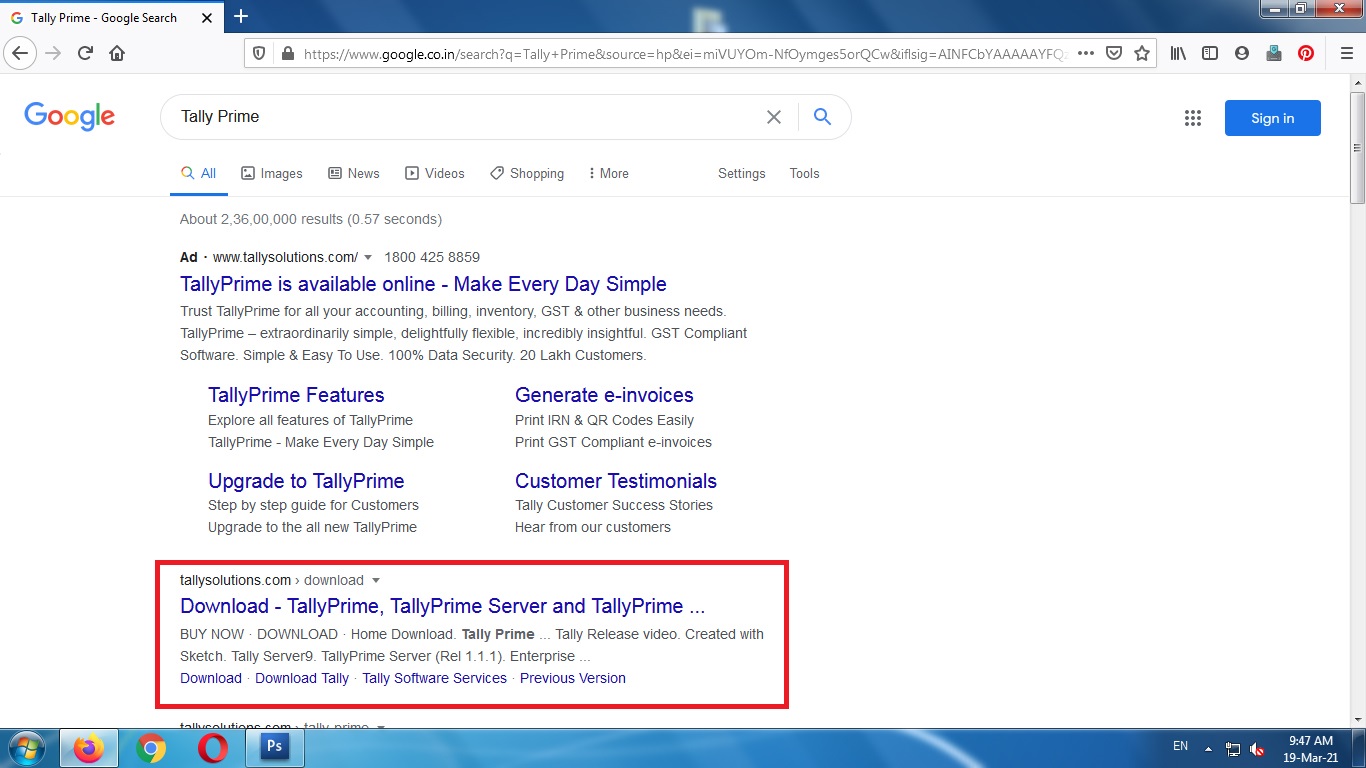
Task: Select the All results tab
Action: [198, 173]
